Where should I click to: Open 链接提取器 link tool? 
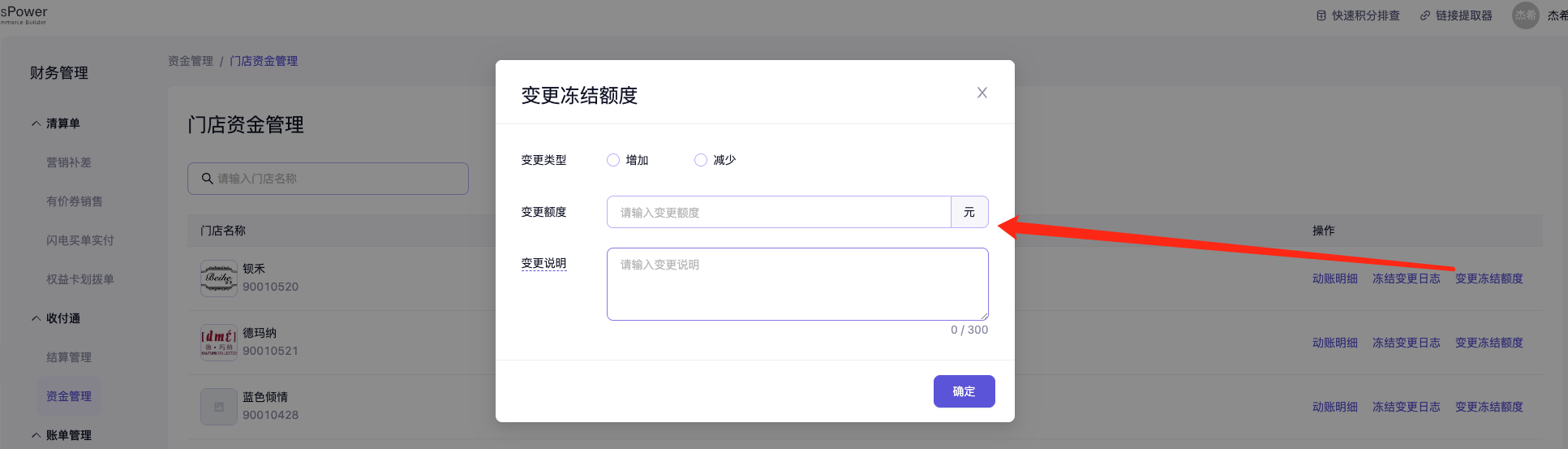[1456, 15]
